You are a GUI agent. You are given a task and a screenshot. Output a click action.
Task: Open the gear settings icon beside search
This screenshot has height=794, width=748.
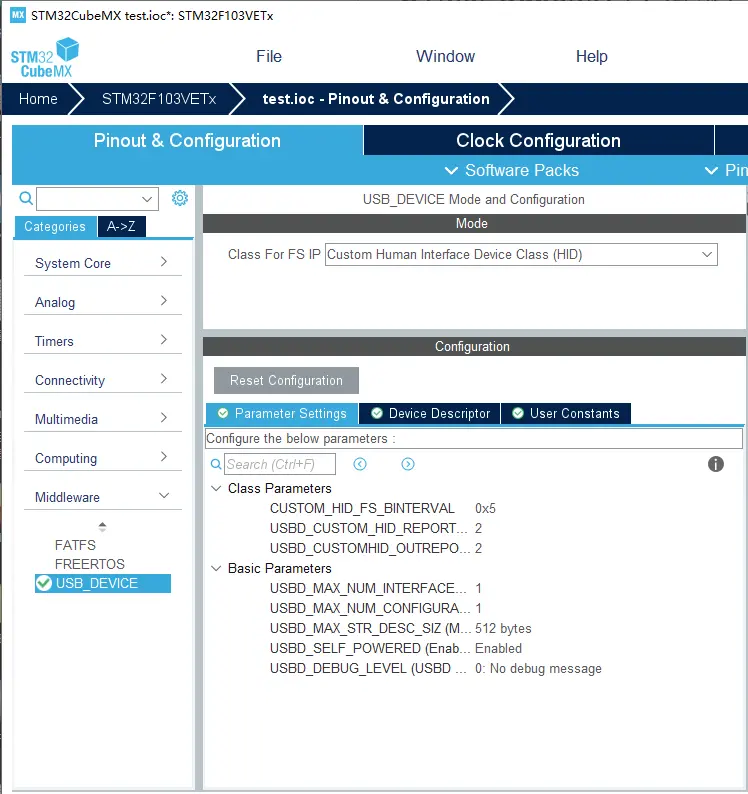[x=180, y=198]
